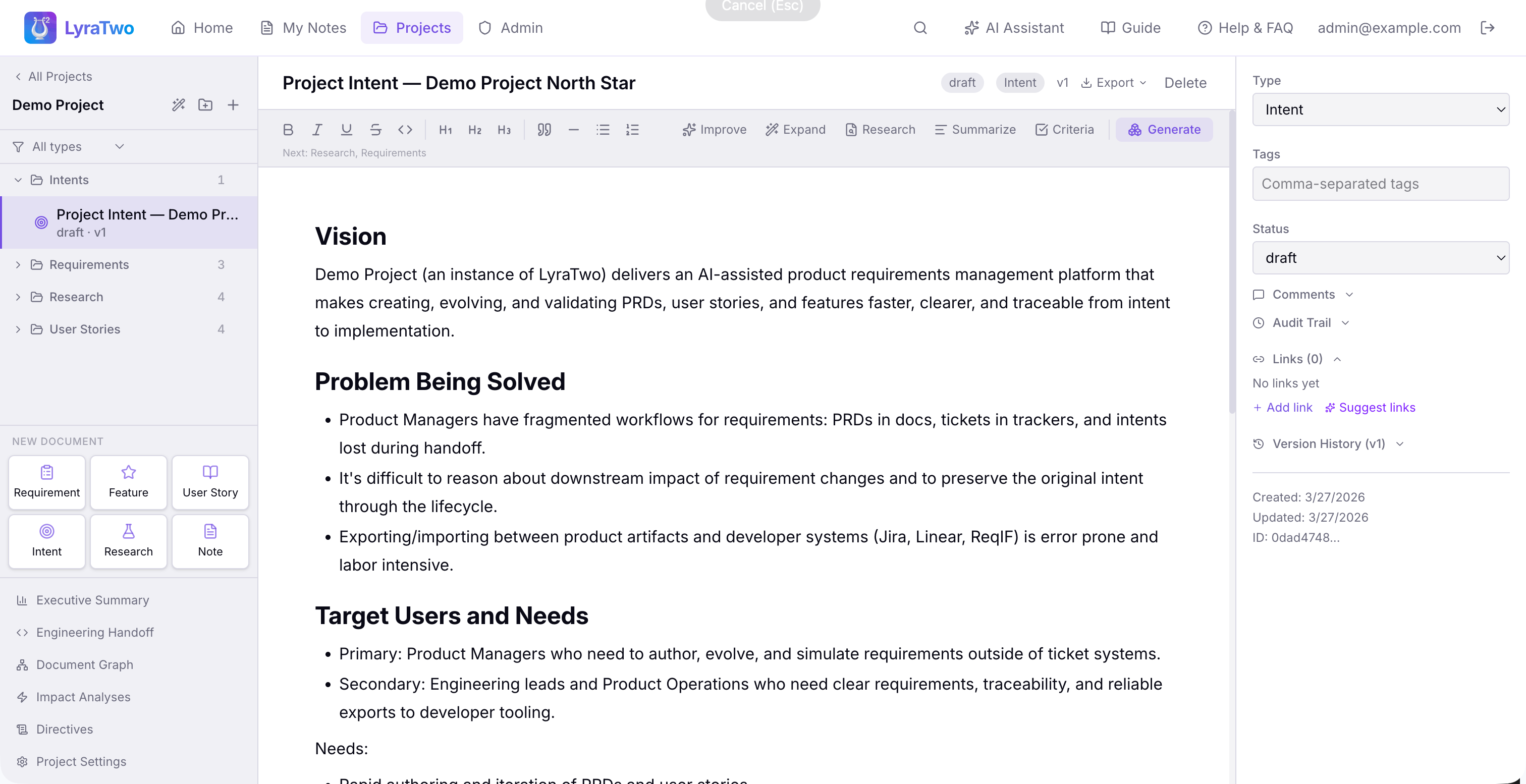Click the inline code formatting icon
Viewport: 1526px width, 784px height.
click(x=405, y=130)
